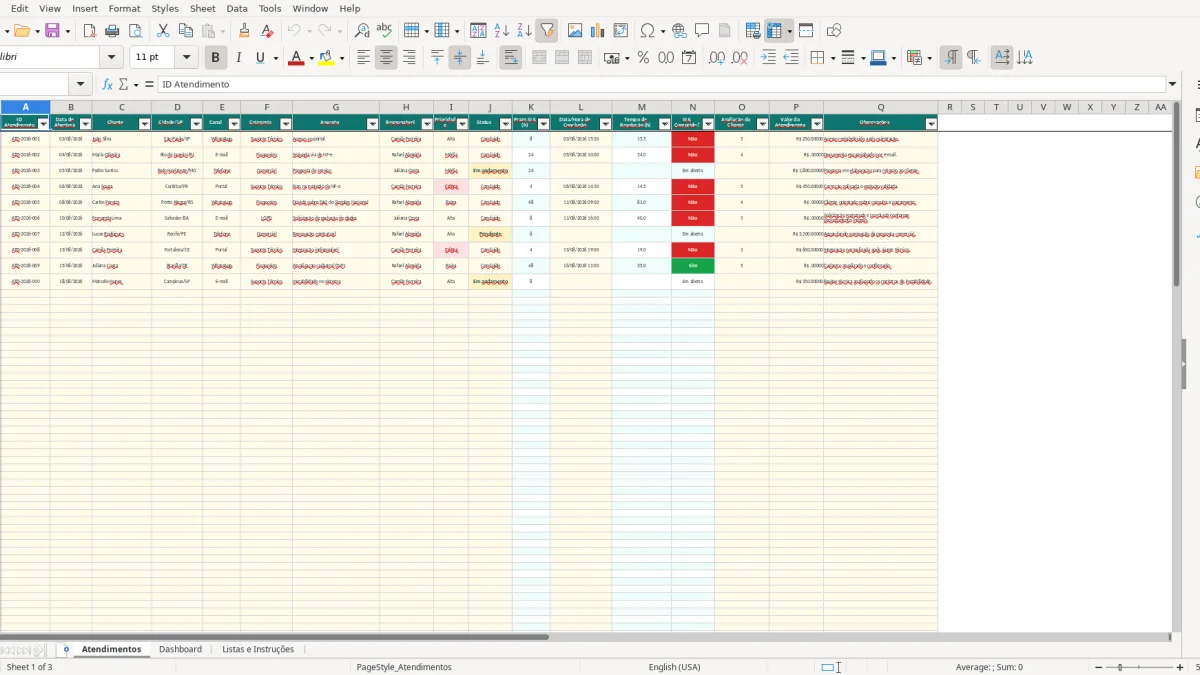
Task: Click Delete Decimal Place icon
Action: (x=740, y=58)
